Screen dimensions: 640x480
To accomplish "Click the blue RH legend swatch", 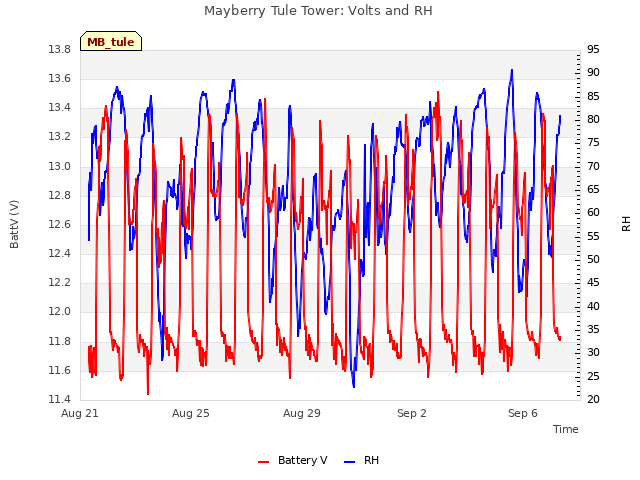I will tap(350, 462).
